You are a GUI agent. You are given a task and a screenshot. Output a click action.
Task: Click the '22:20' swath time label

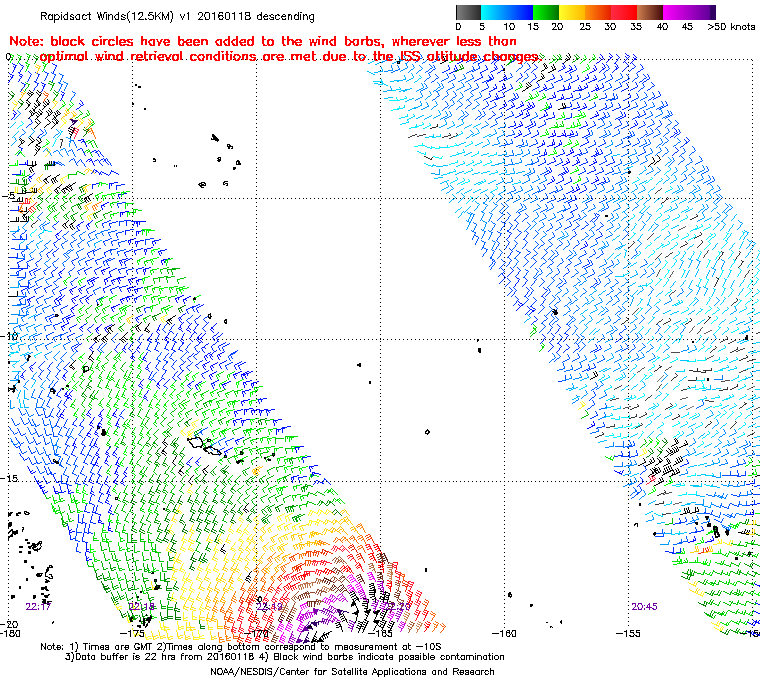397,607
